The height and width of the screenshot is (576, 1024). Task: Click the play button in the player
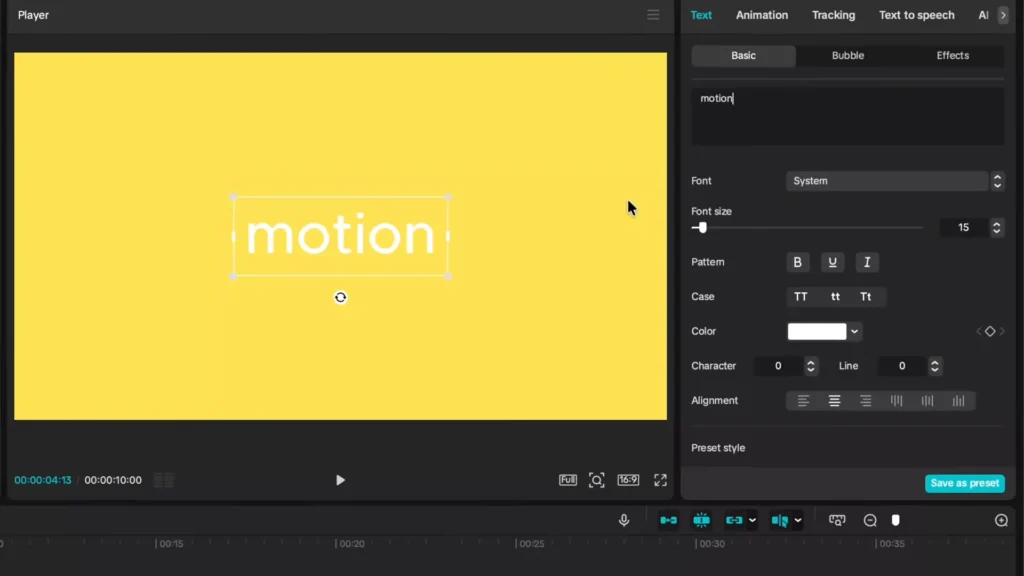[340, 480]
